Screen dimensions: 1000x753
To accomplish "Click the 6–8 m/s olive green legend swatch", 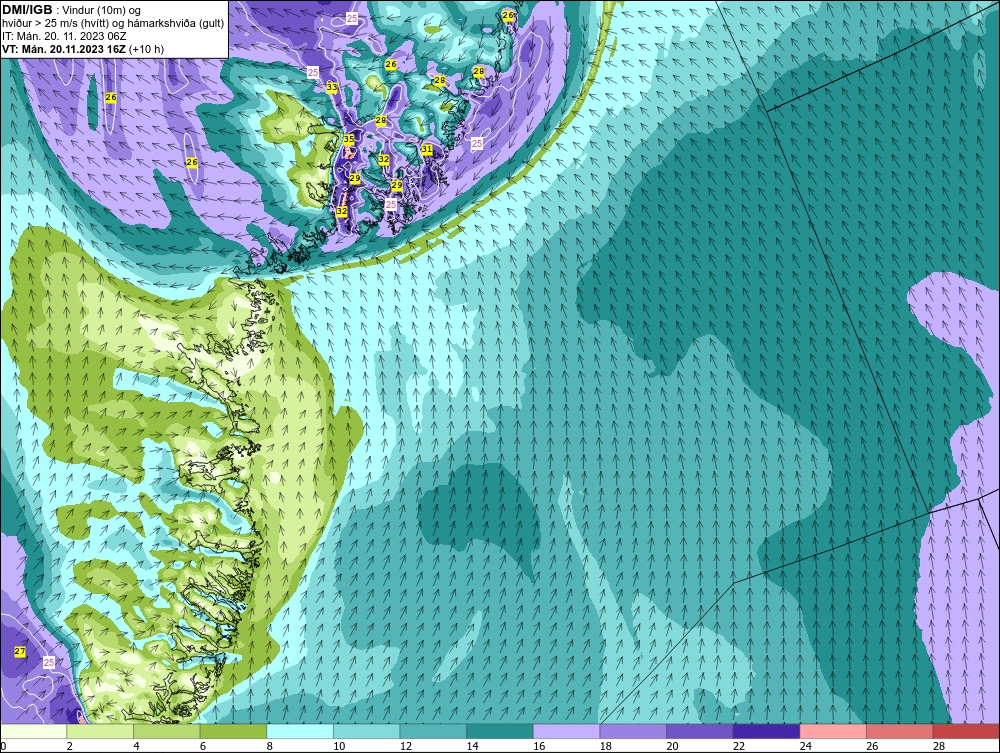I will [233, 731].
